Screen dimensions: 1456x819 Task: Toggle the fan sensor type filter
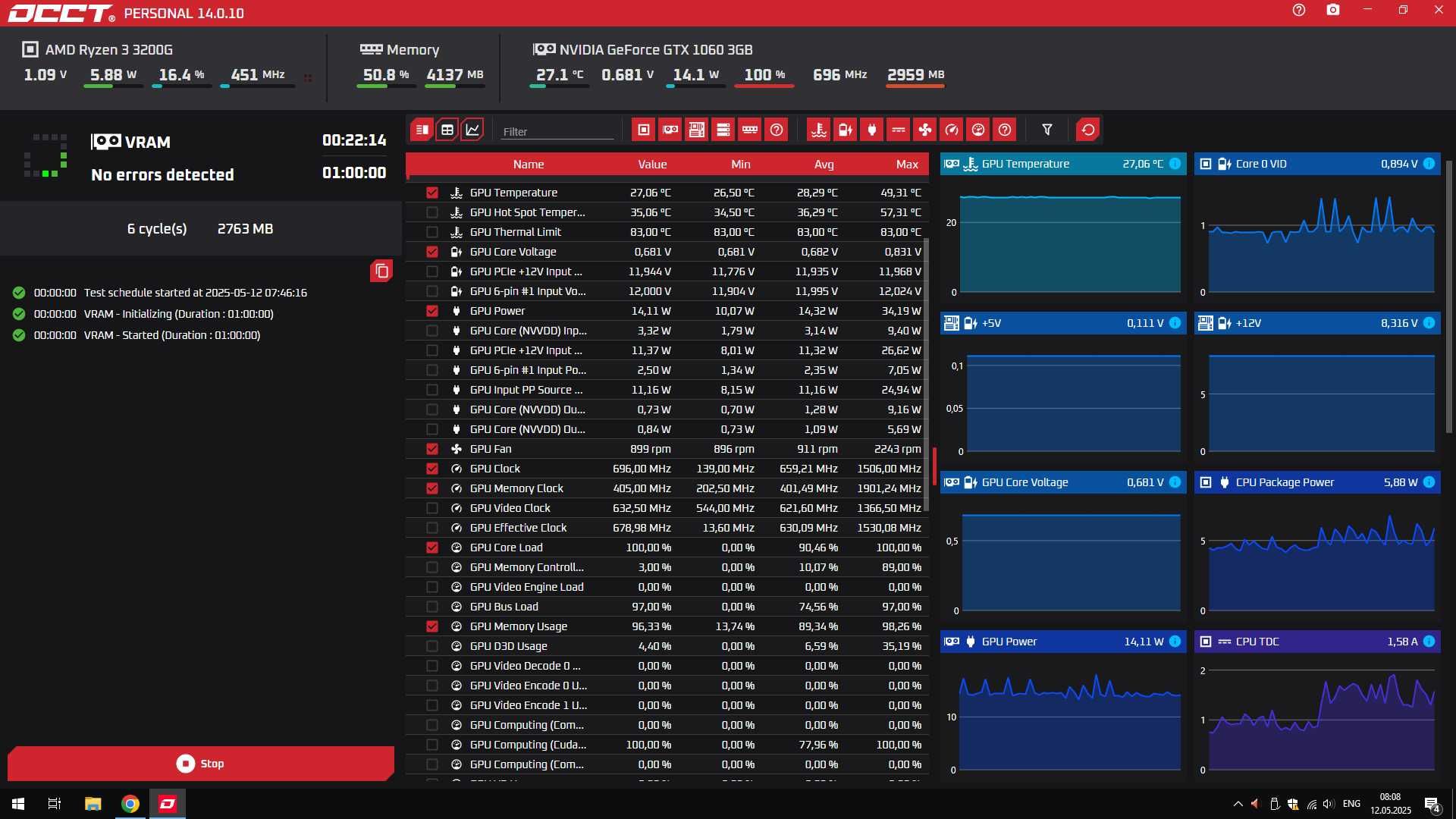pos(925,130)
